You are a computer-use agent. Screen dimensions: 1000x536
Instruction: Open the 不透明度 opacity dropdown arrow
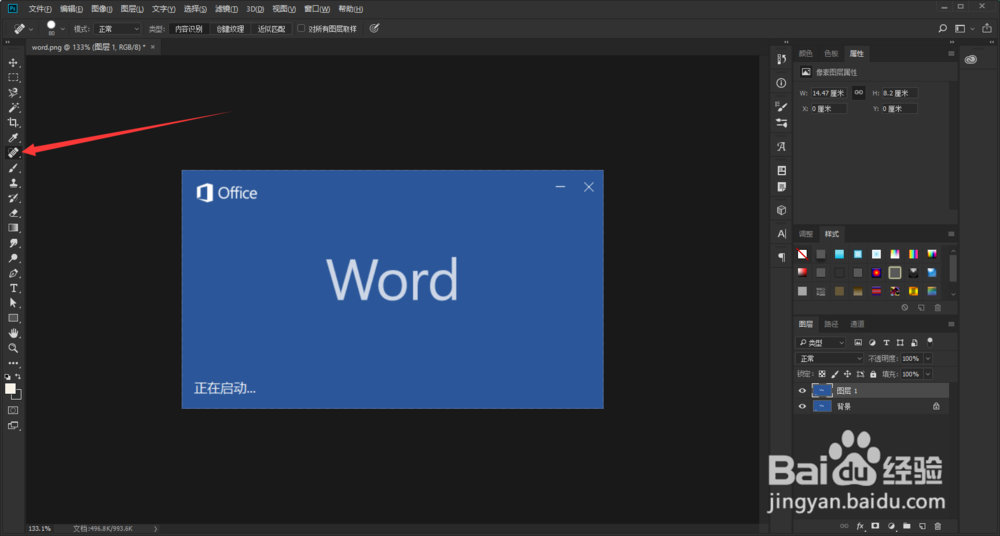point(927,359)
